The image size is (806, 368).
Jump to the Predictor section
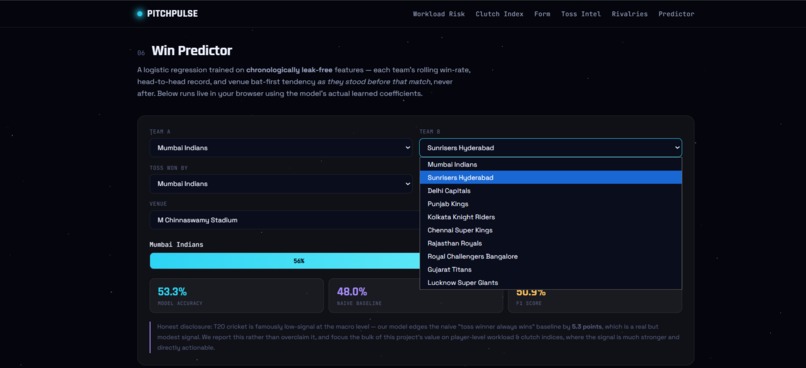point(676,14)
